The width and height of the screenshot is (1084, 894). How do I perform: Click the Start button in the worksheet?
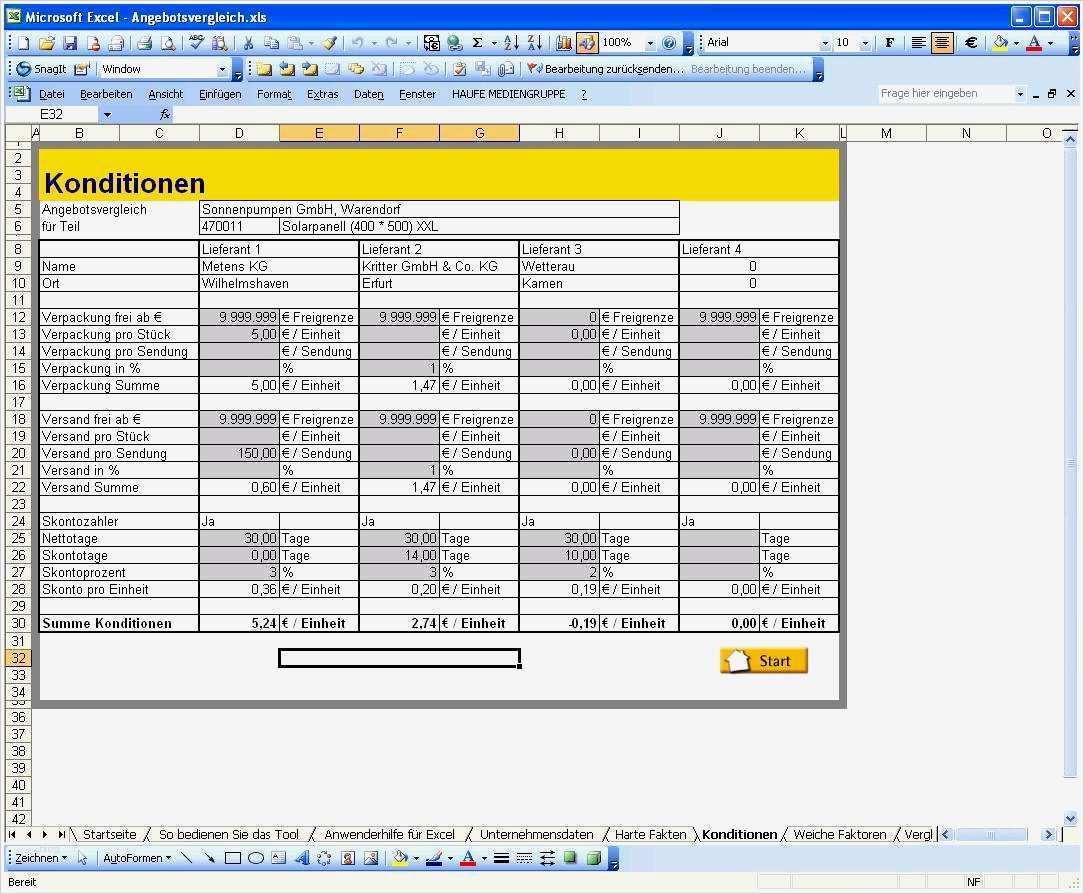click(x=764, y=660)
